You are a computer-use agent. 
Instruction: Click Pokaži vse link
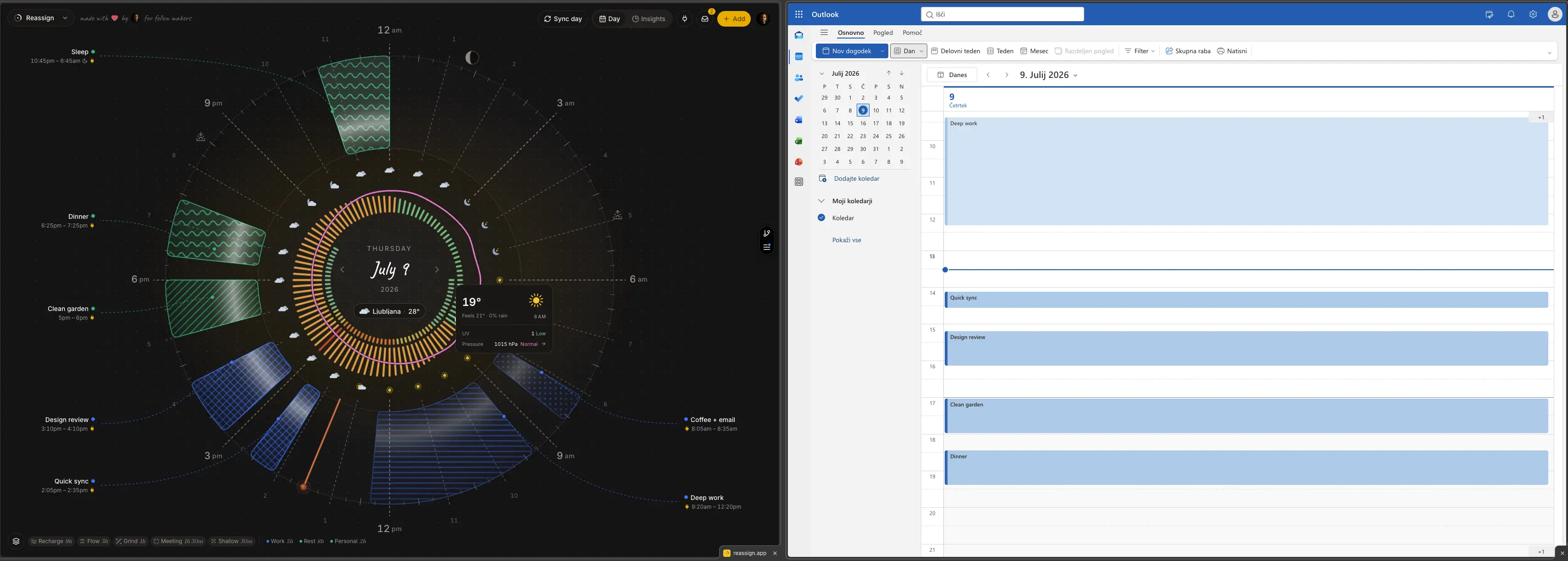tap(846, 240)
